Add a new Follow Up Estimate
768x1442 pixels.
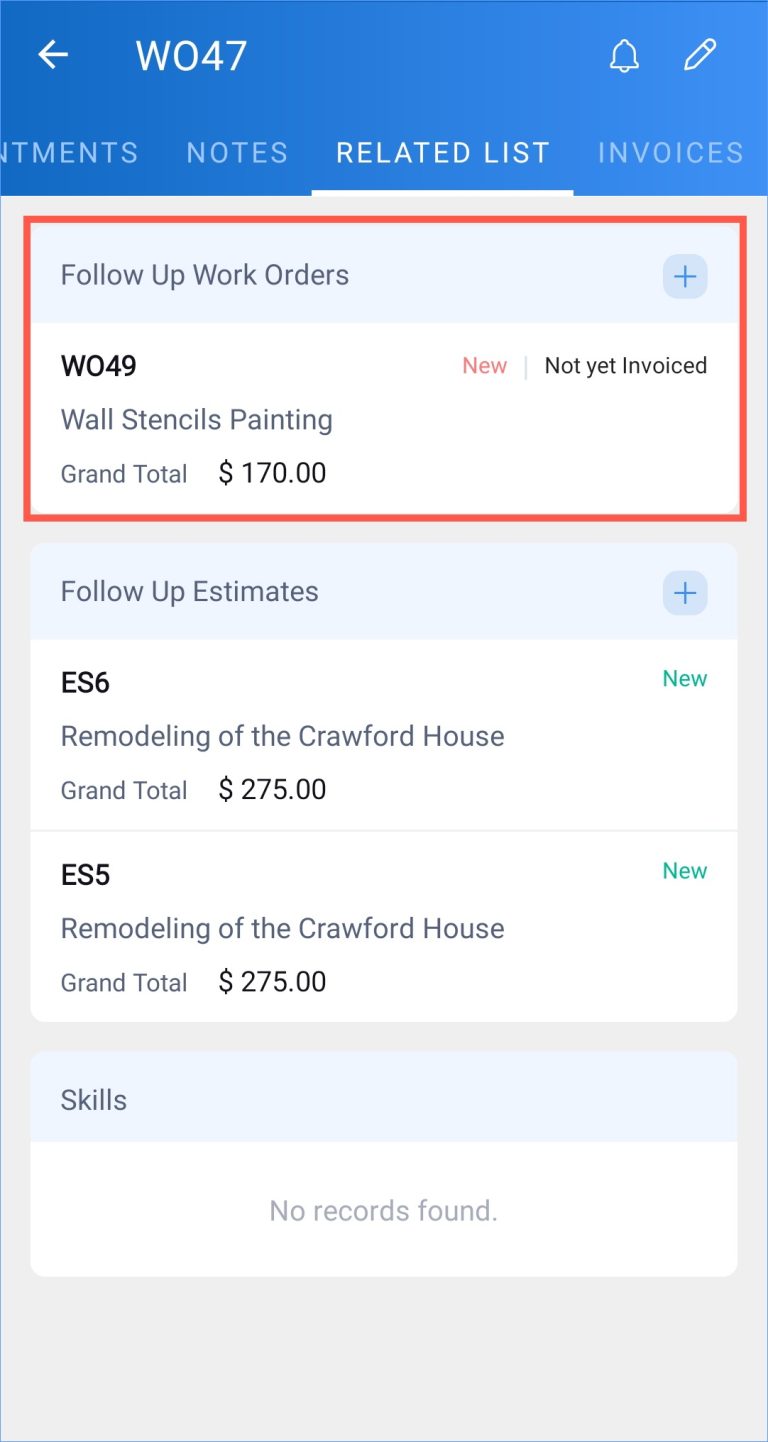click(685, 593)
